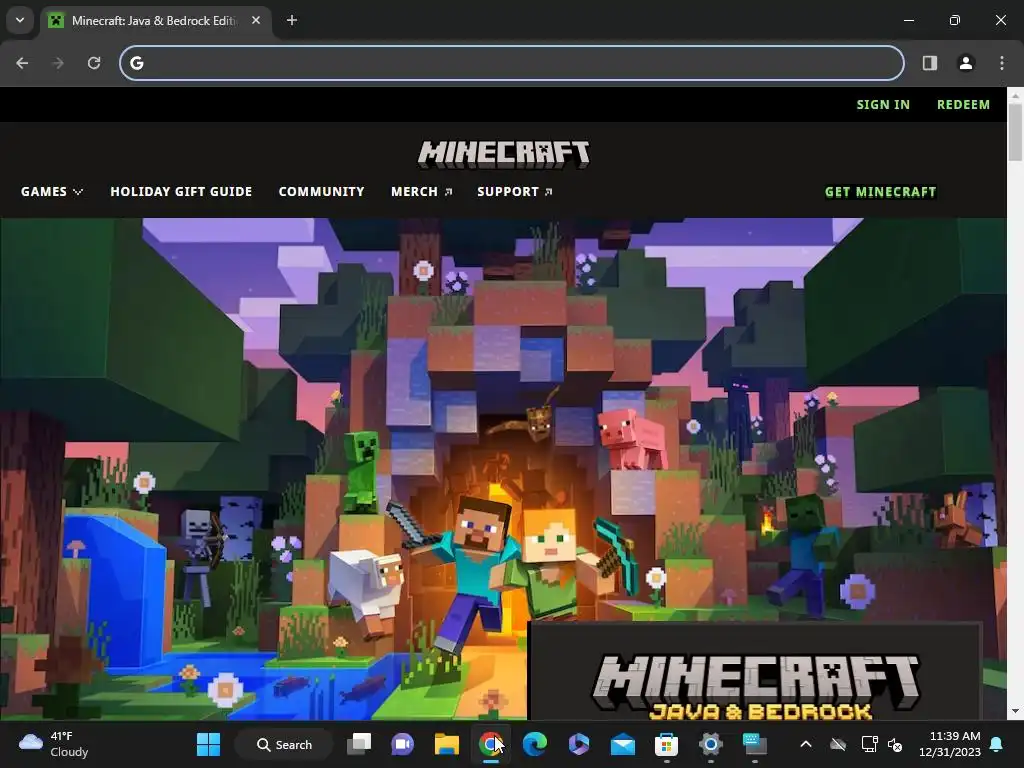1024x768 pixels.
Task: Open the Teams Chat taskbar icon
Action: click(x=403, y=744)
